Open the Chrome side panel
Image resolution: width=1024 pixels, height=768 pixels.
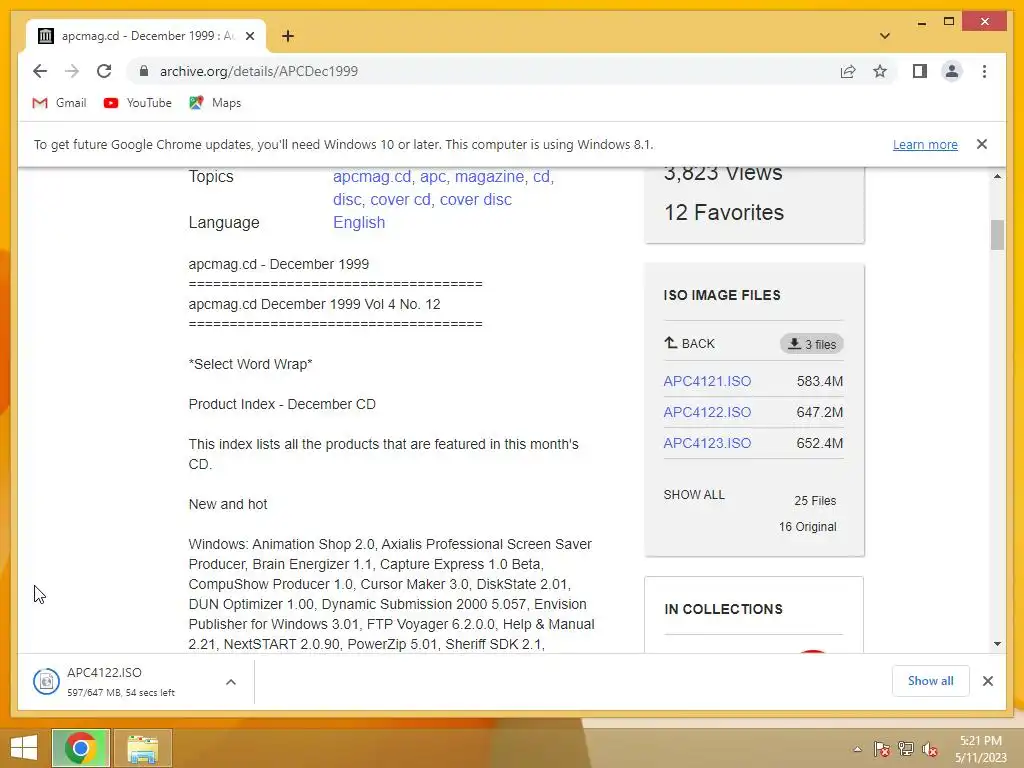[x=920, y=71]
